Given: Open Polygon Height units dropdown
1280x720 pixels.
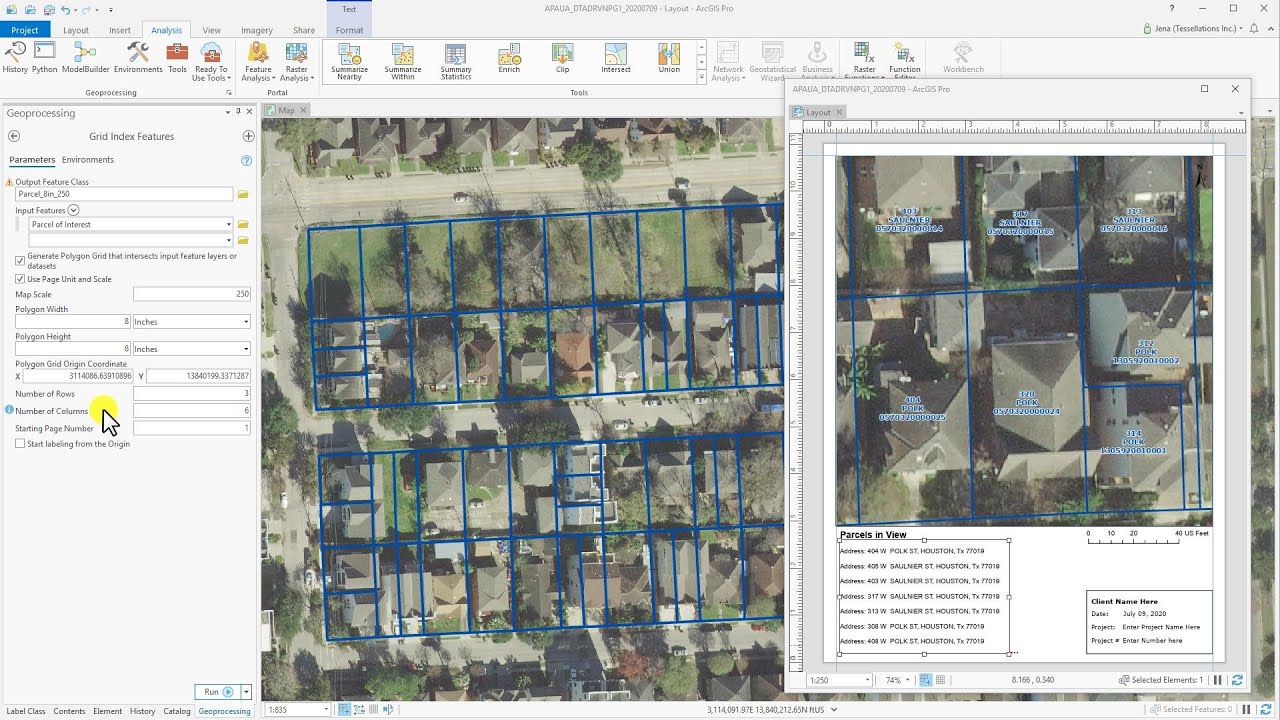Looking at the screenshot, I should 246,349.
